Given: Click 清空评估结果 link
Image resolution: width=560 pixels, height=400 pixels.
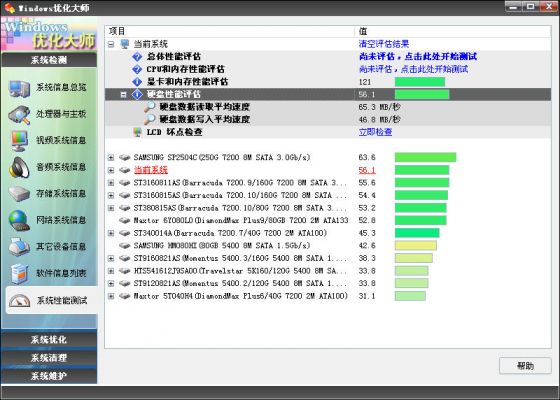Looking at the screenshot, I should coord(384,44).
